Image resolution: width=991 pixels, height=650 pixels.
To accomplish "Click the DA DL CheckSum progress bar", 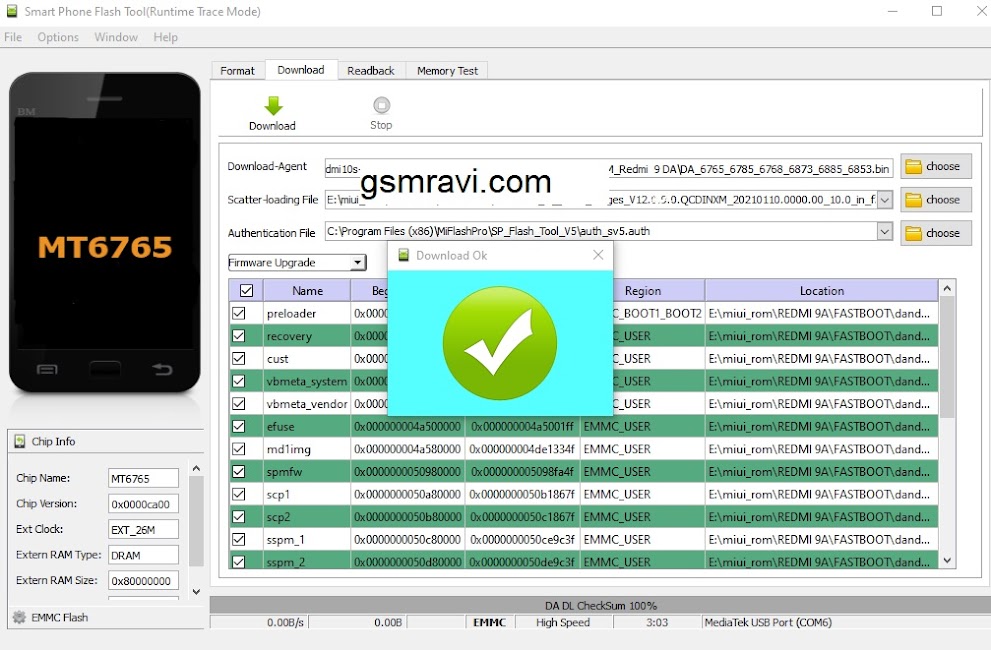I will point(600,605).
